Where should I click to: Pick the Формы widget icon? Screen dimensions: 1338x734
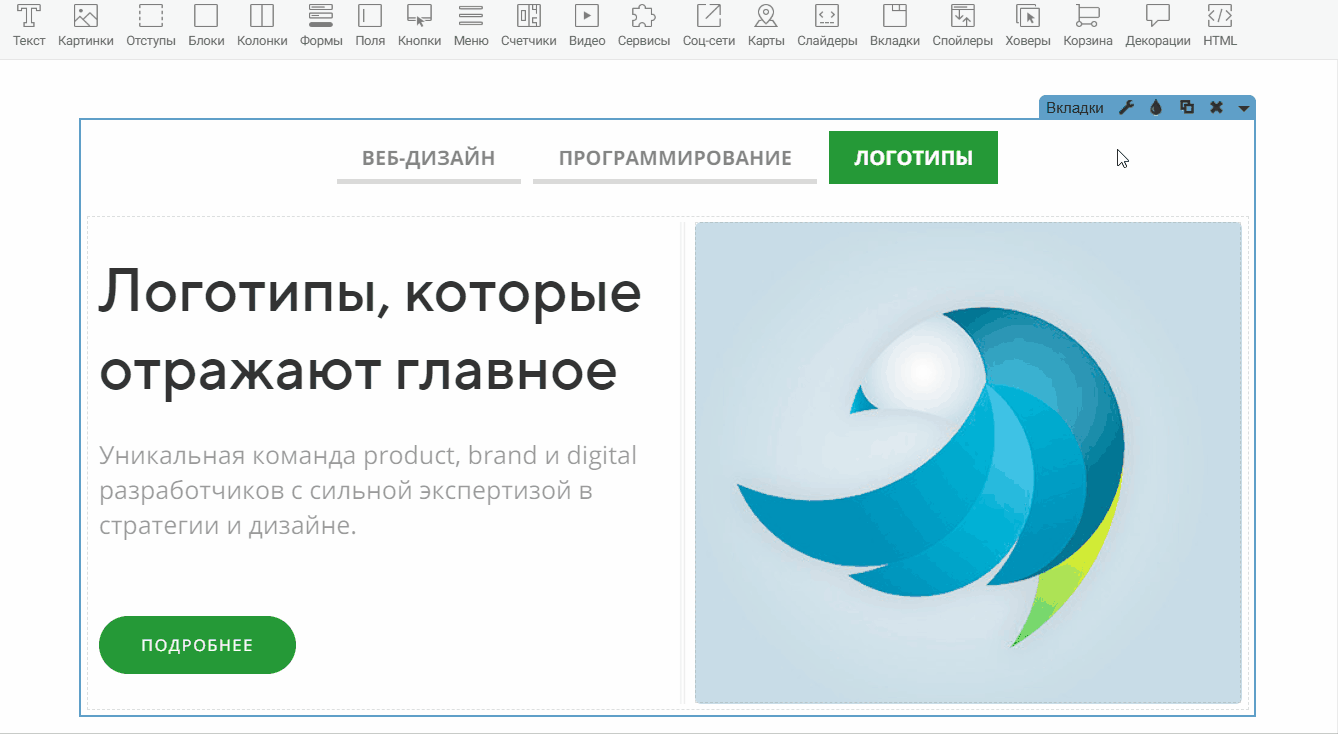point(321,16)
